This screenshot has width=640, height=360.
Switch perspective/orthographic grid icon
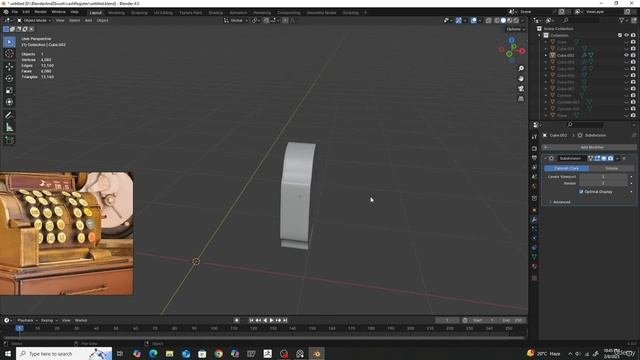pos(521,99)
